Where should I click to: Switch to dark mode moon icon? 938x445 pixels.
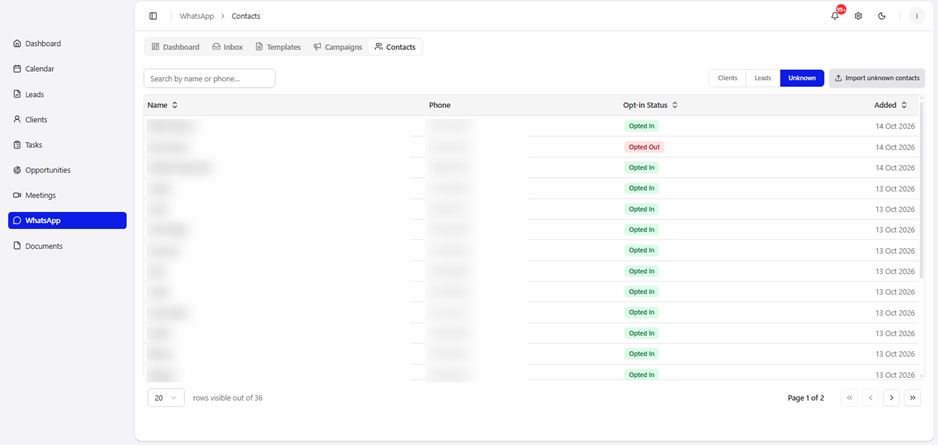click(882, 16)
